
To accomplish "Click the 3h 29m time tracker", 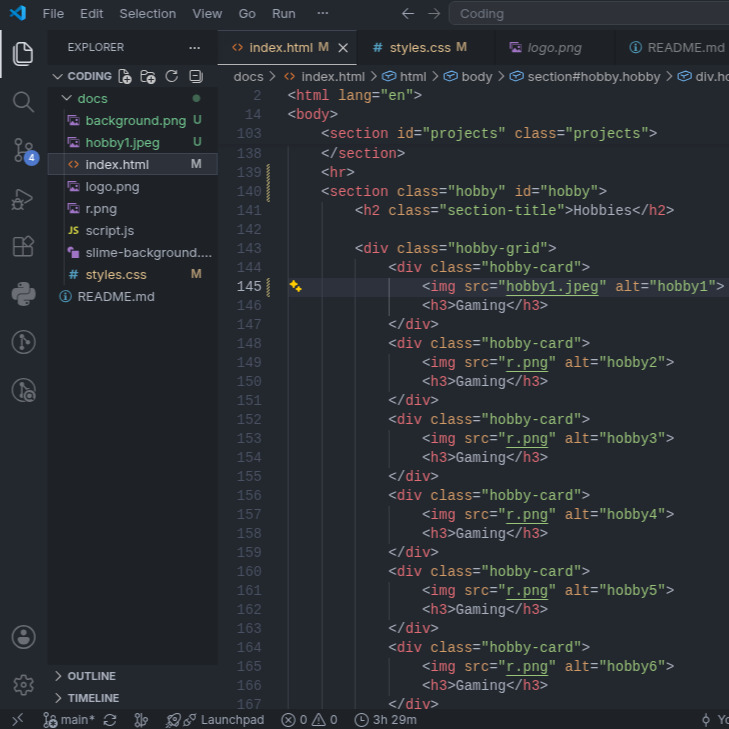I will tap(385, 720).
